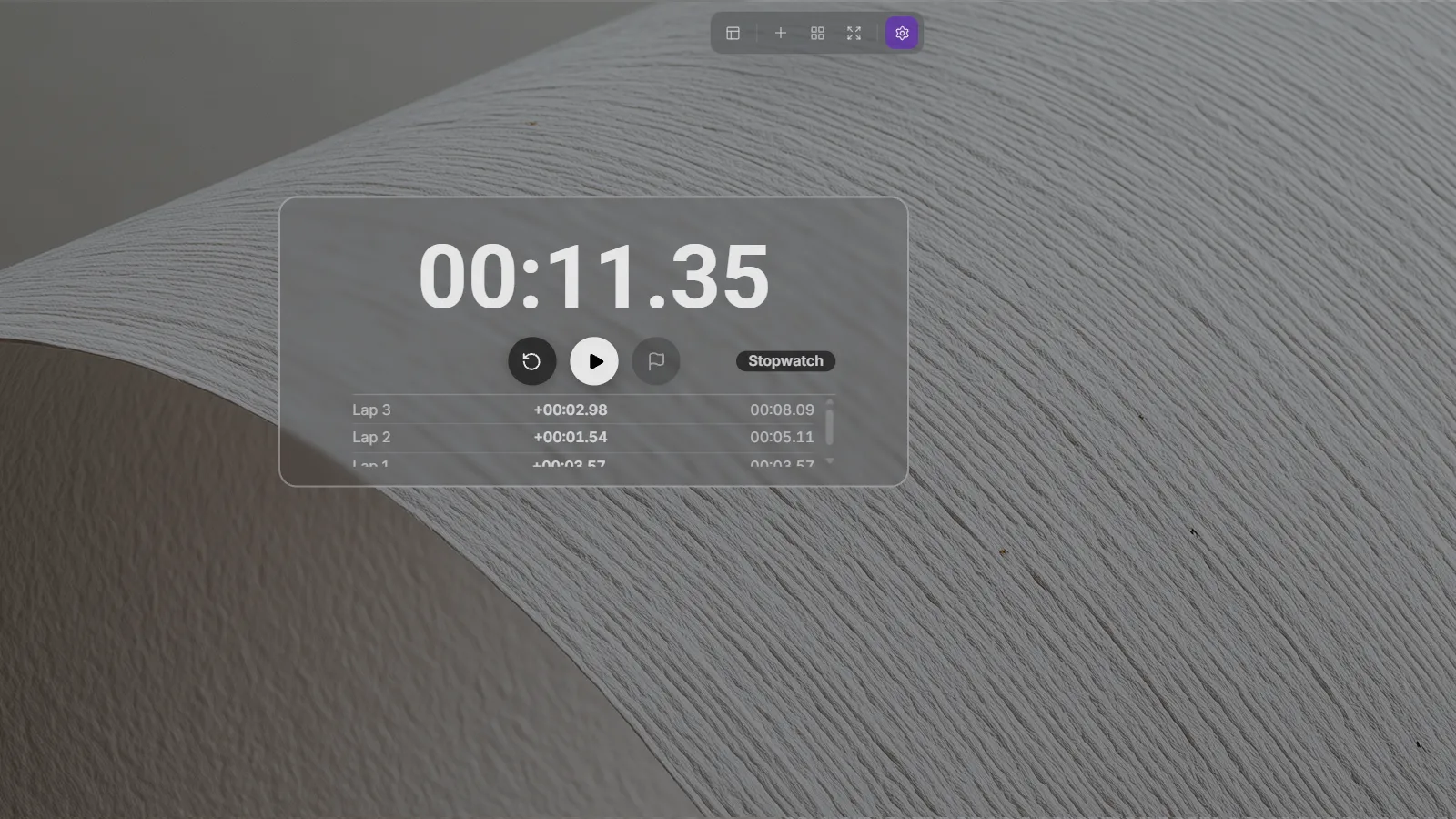Image resolution: width=1456 pixels, height=819 pixels.
Task: Click lap split time +00:01.54
Action: 571,437
